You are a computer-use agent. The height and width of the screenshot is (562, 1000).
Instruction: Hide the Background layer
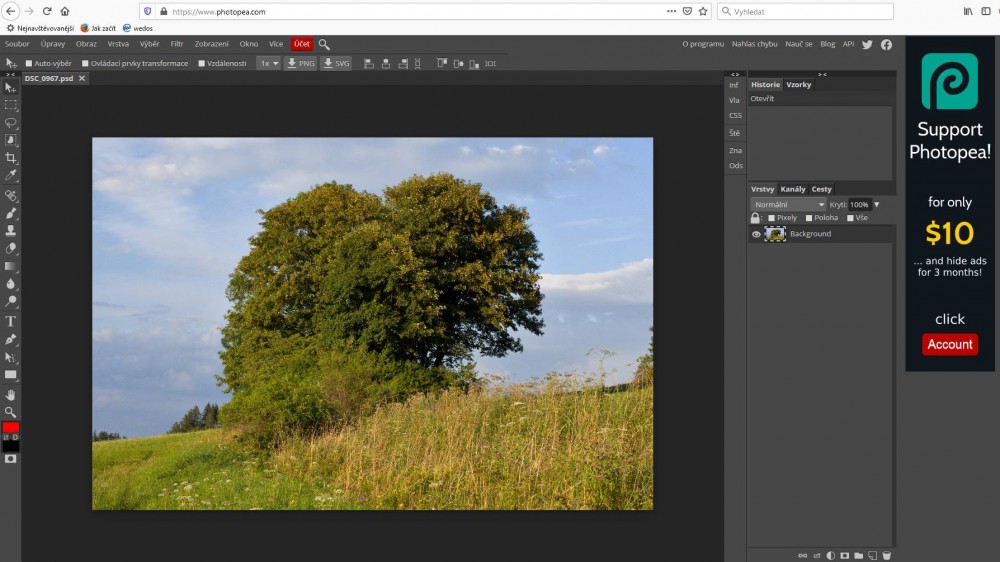(756, 234)
